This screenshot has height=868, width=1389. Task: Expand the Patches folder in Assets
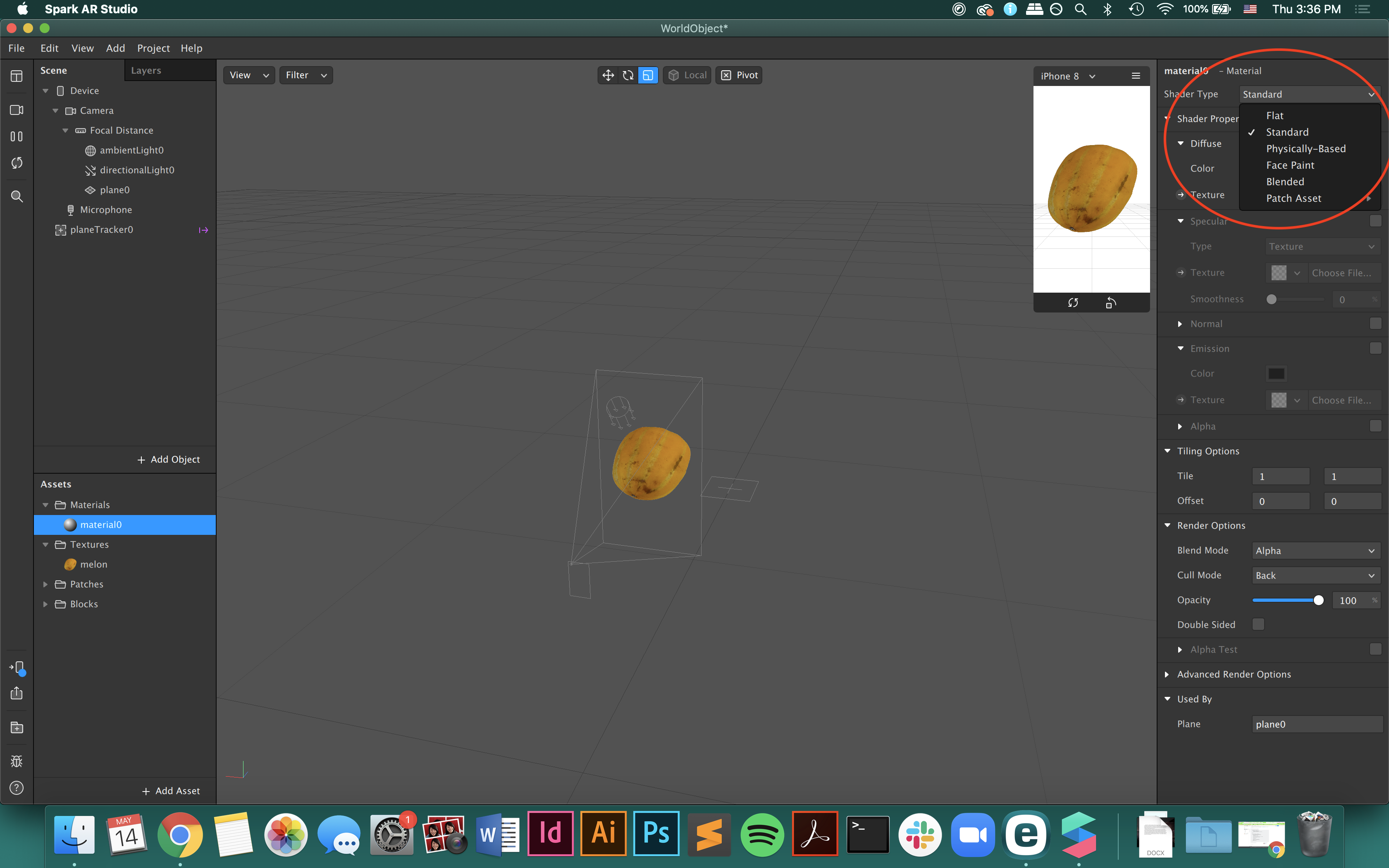pos(46,584)
